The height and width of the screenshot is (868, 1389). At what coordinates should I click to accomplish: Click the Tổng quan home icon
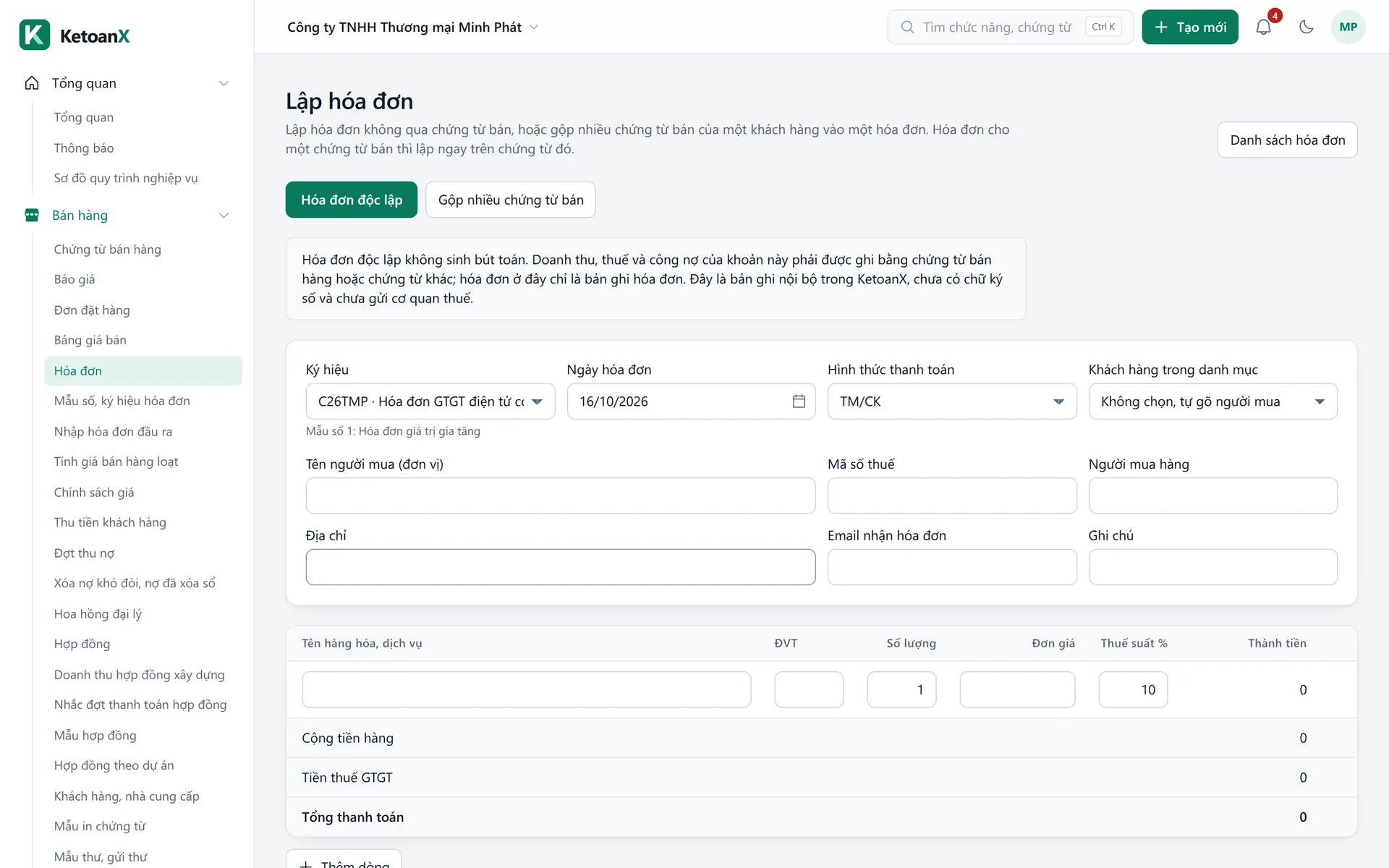(32, 83)
